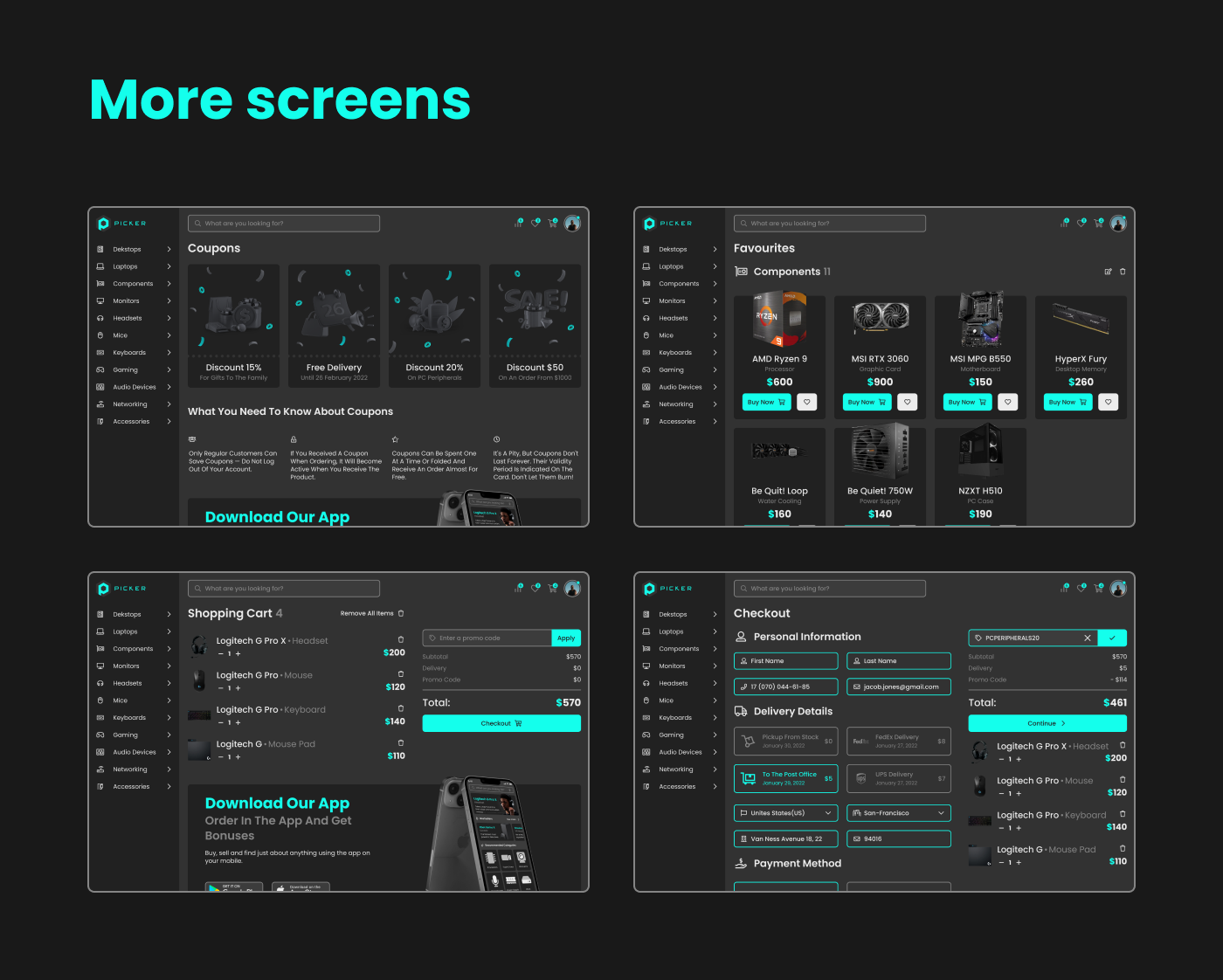Buy Now the HyperX Fury memory
Screen dimensions: 1223x980
pyautogui.click(x=1068, y=402)
